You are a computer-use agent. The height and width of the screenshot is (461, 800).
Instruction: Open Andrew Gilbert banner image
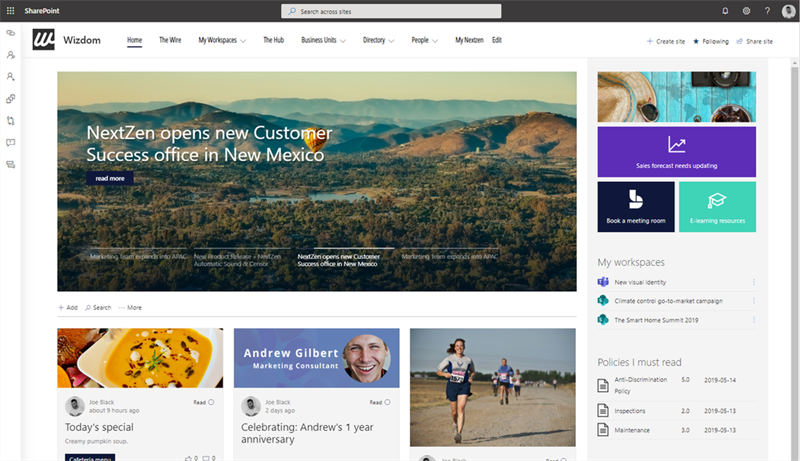316,358
